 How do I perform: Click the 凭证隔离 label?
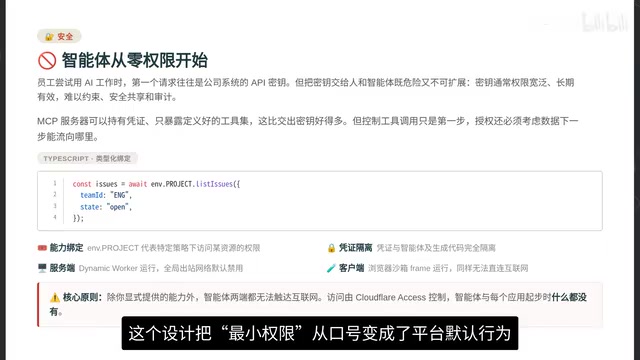pyautogui.click(x=356, y=248)
